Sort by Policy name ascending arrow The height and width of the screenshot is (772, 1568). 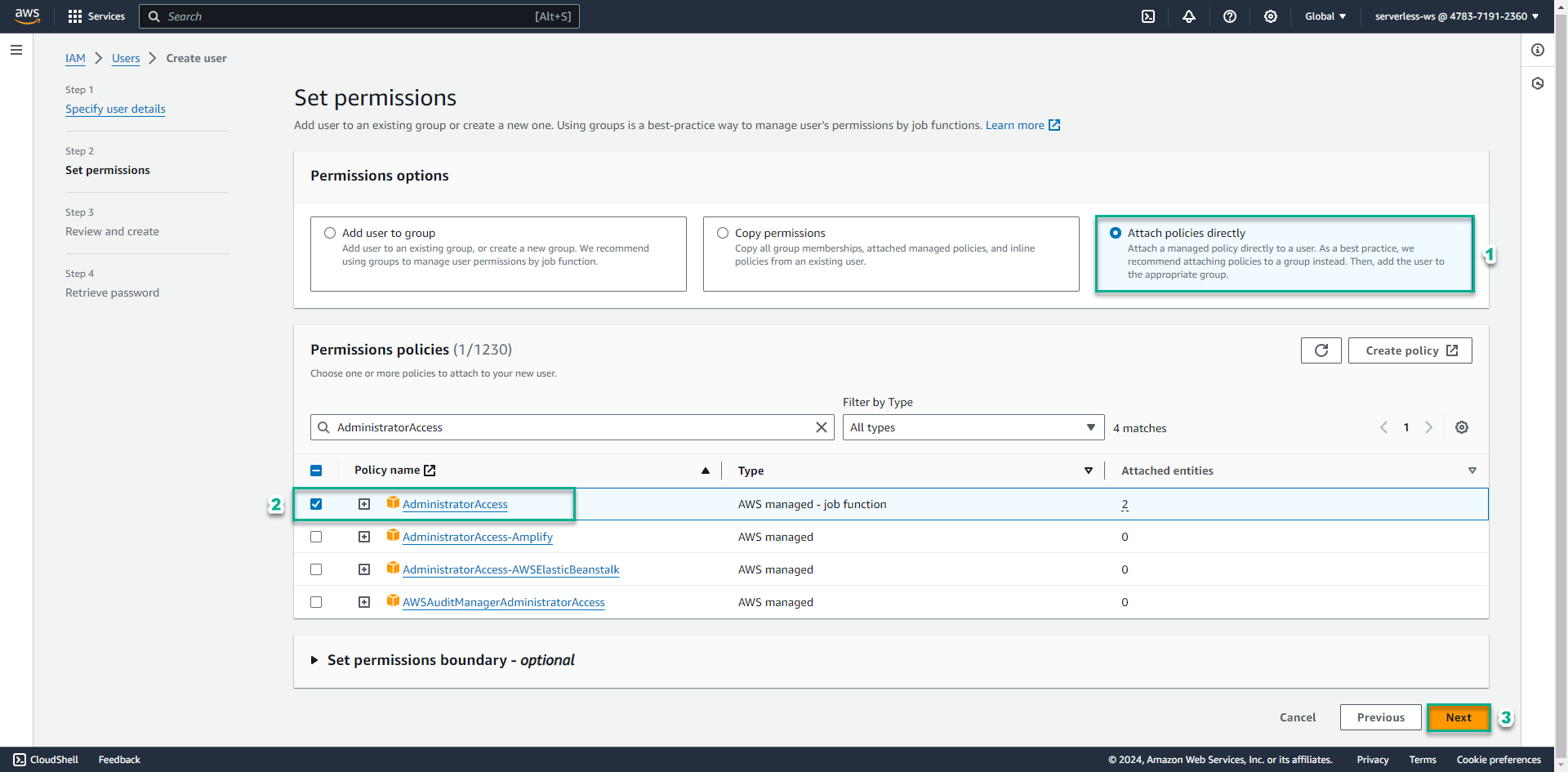tap(706, 471)
